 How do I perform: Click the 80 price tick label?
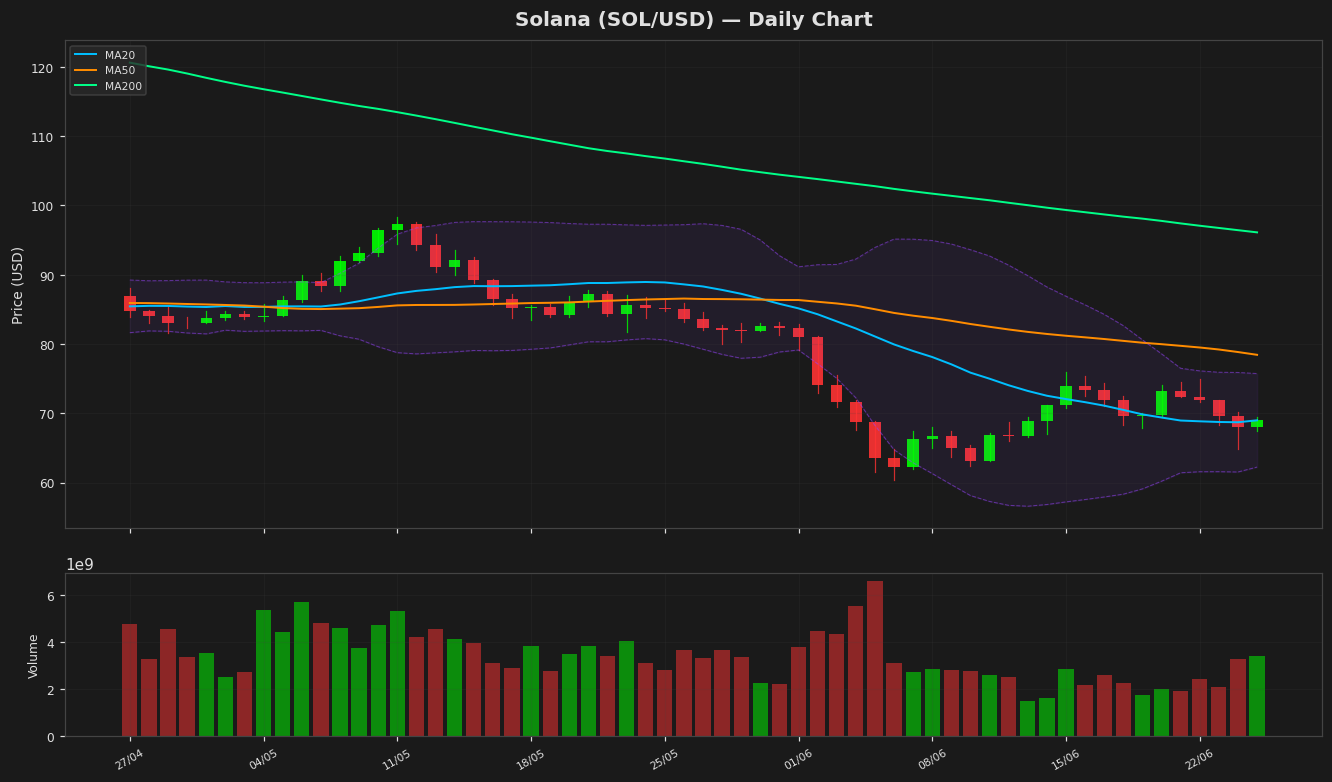[x=46, y=345]
